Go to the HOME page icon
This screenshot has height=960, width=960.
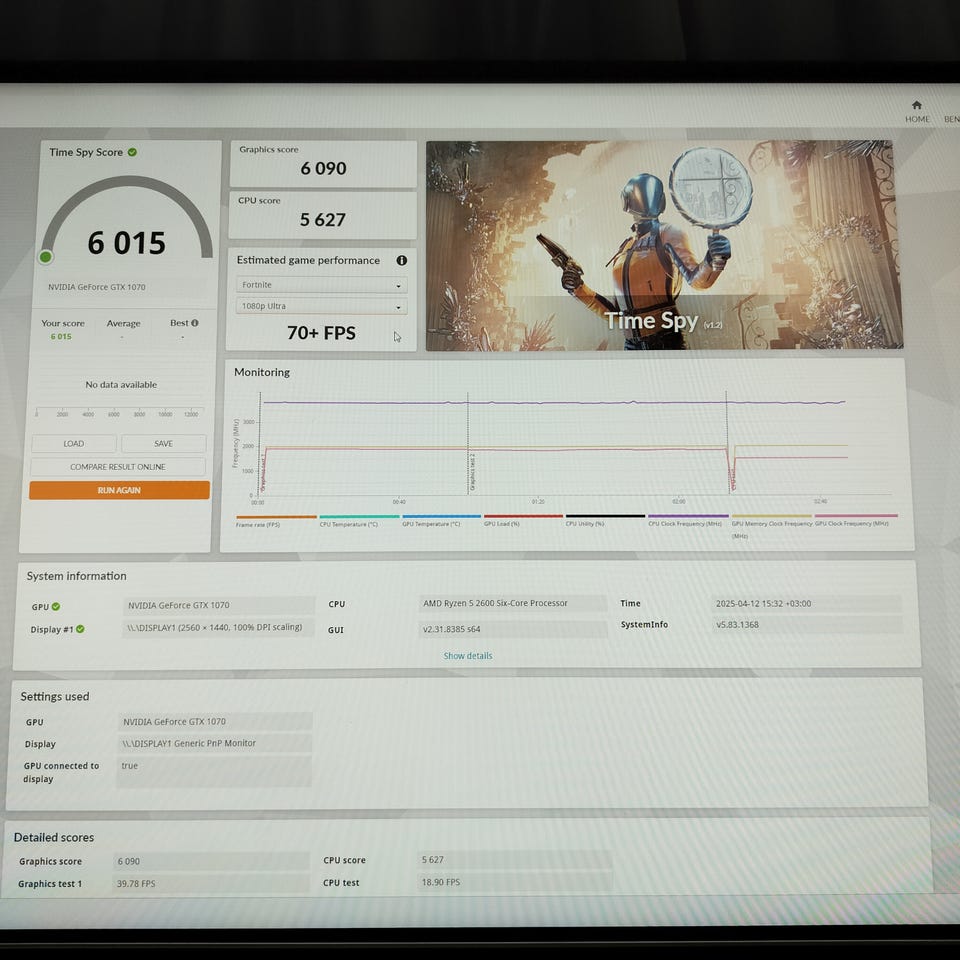coord(916,105)
